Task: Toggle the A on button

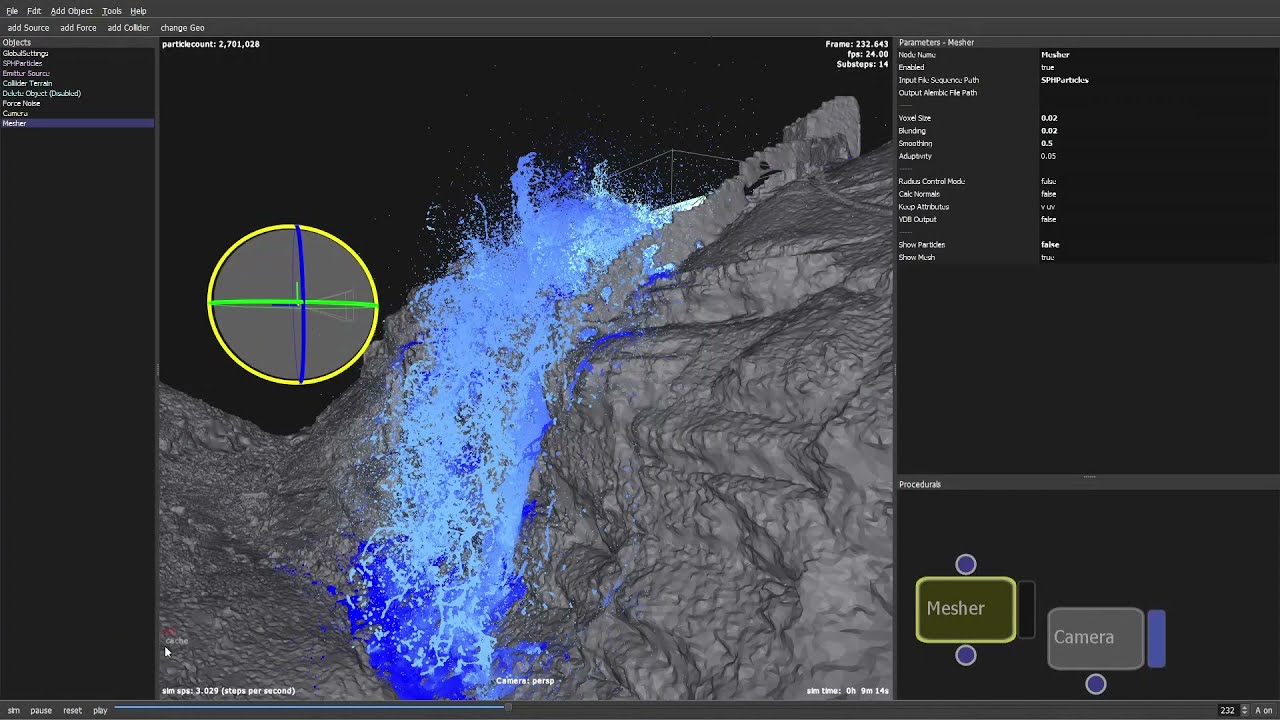Action: tap(1264, 710)
